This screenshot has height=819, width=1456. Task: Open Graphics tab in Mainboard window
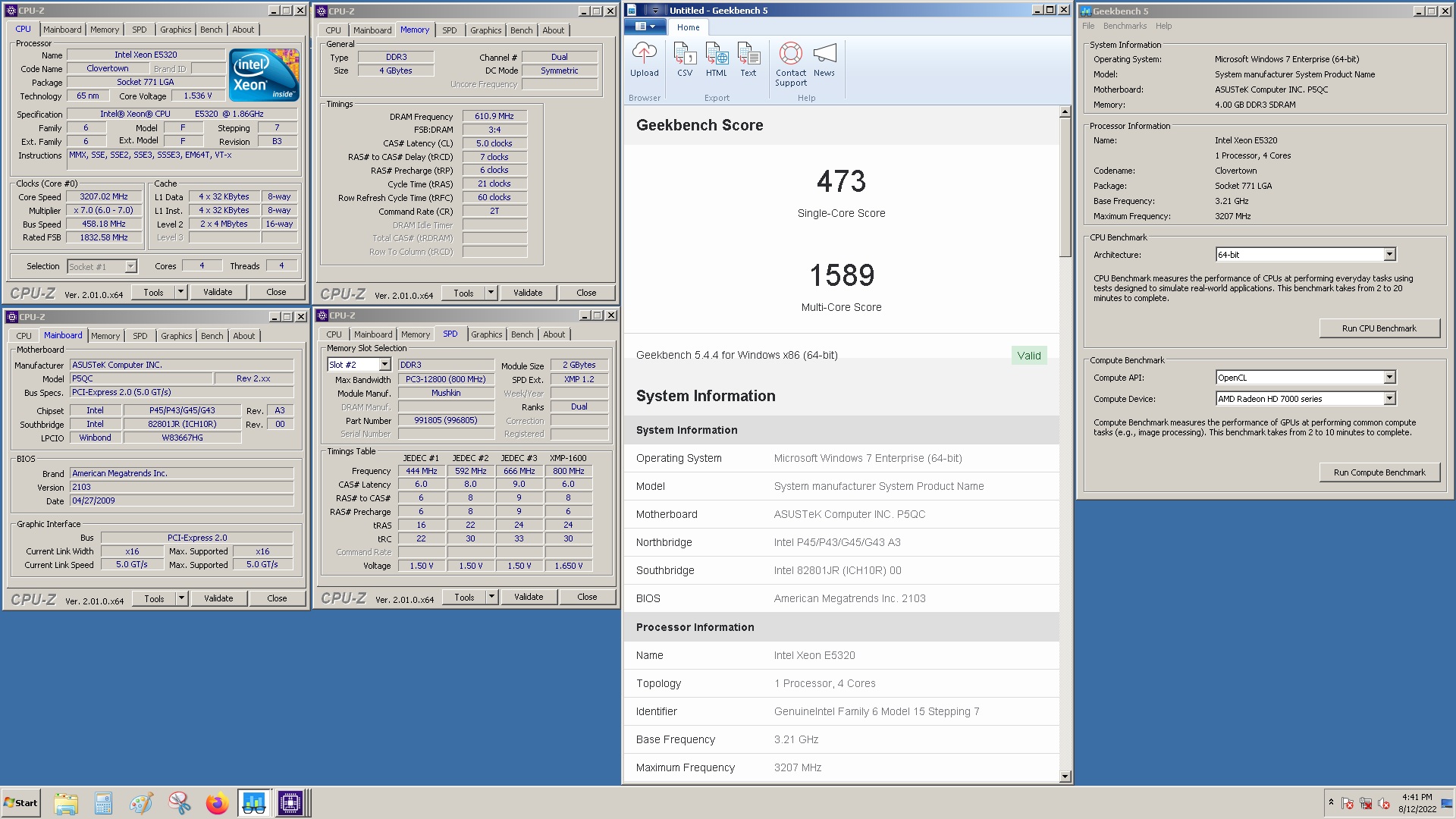pyautogui.click(x=176, y=336)
